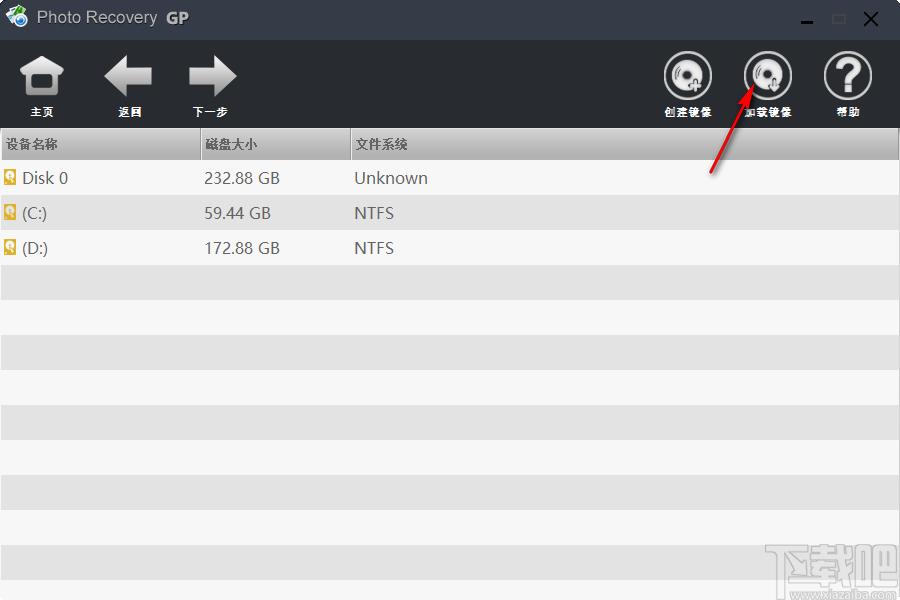Click the 59.44 GB disk size
Image resolution: width=900 pixels, height=600 pixels.
(x=237, y=213)
